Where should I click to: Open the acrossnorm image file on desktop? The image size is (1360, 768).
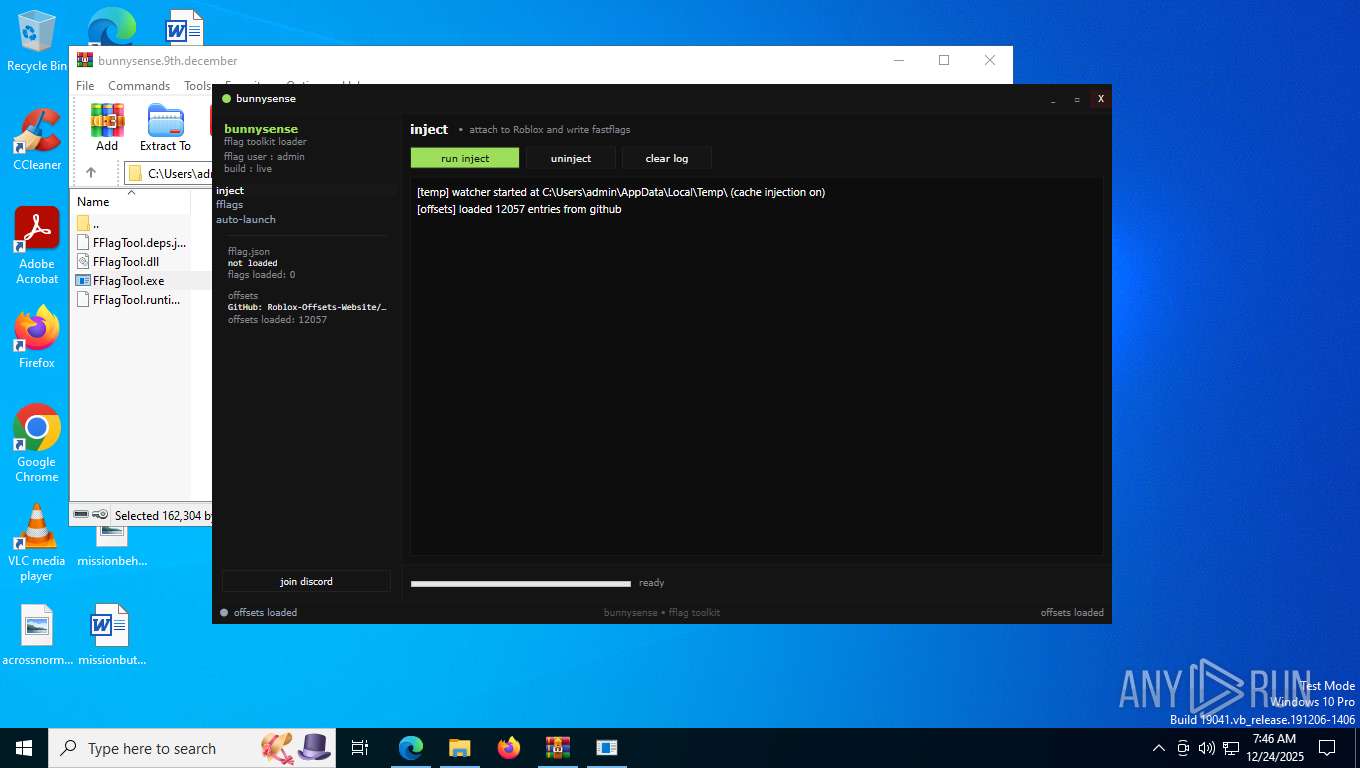(37, 635)
